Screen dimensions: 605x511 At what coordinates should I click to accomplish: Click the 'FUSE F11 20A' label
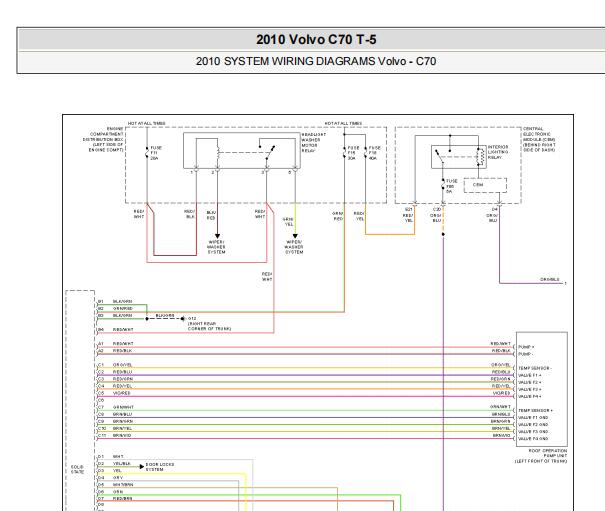point(156,153)
